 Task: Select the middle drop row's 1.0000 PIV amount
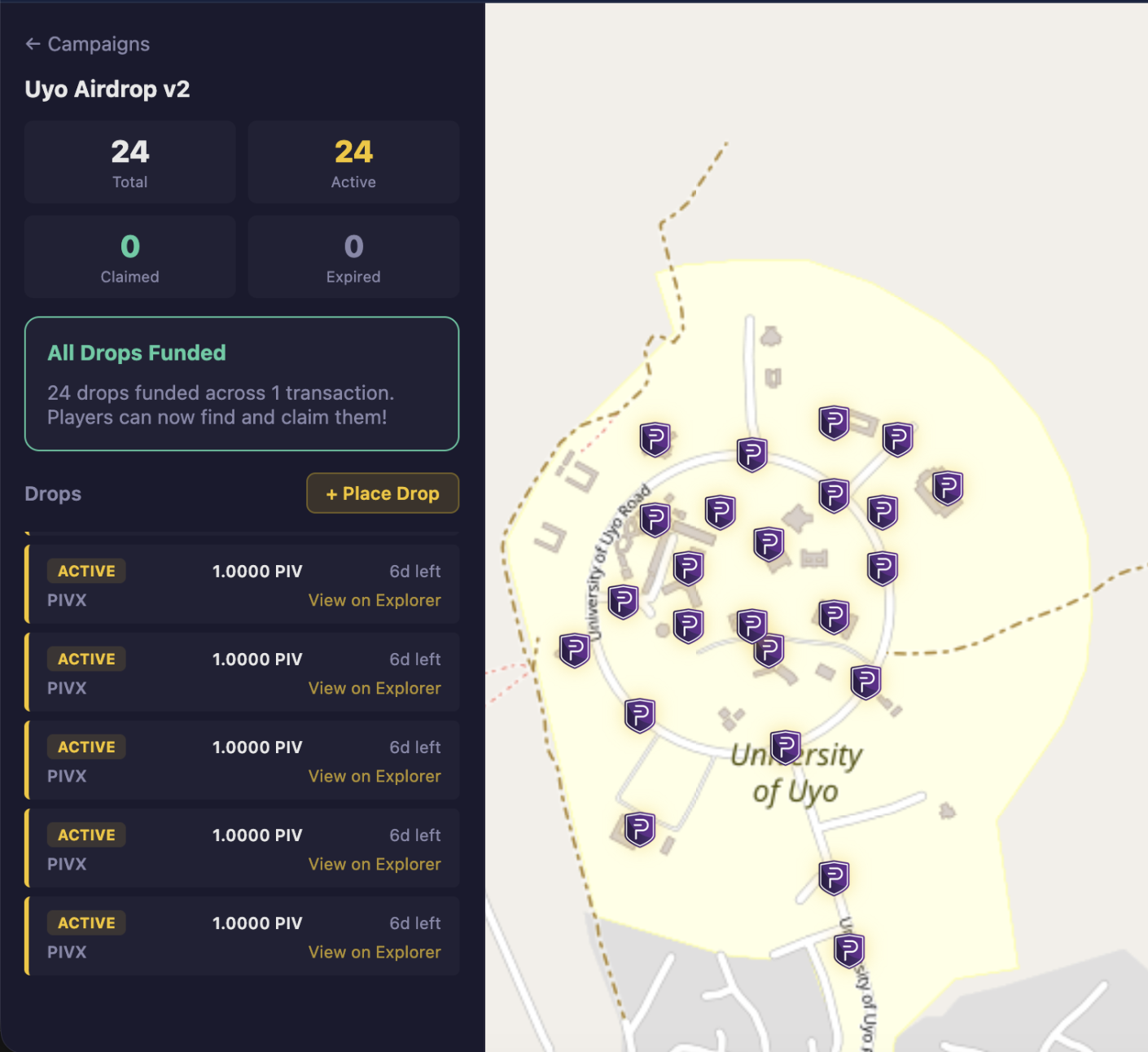(x=257, y=747)
